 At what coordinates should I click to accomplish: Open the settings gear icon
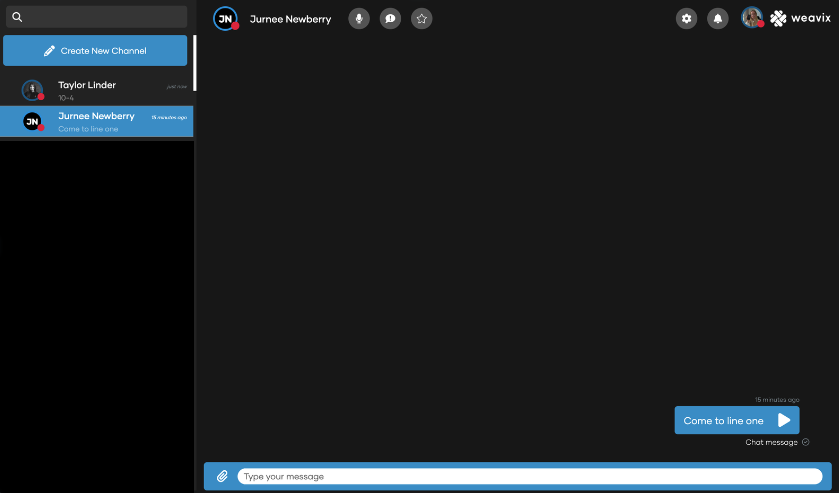[686, 18]
